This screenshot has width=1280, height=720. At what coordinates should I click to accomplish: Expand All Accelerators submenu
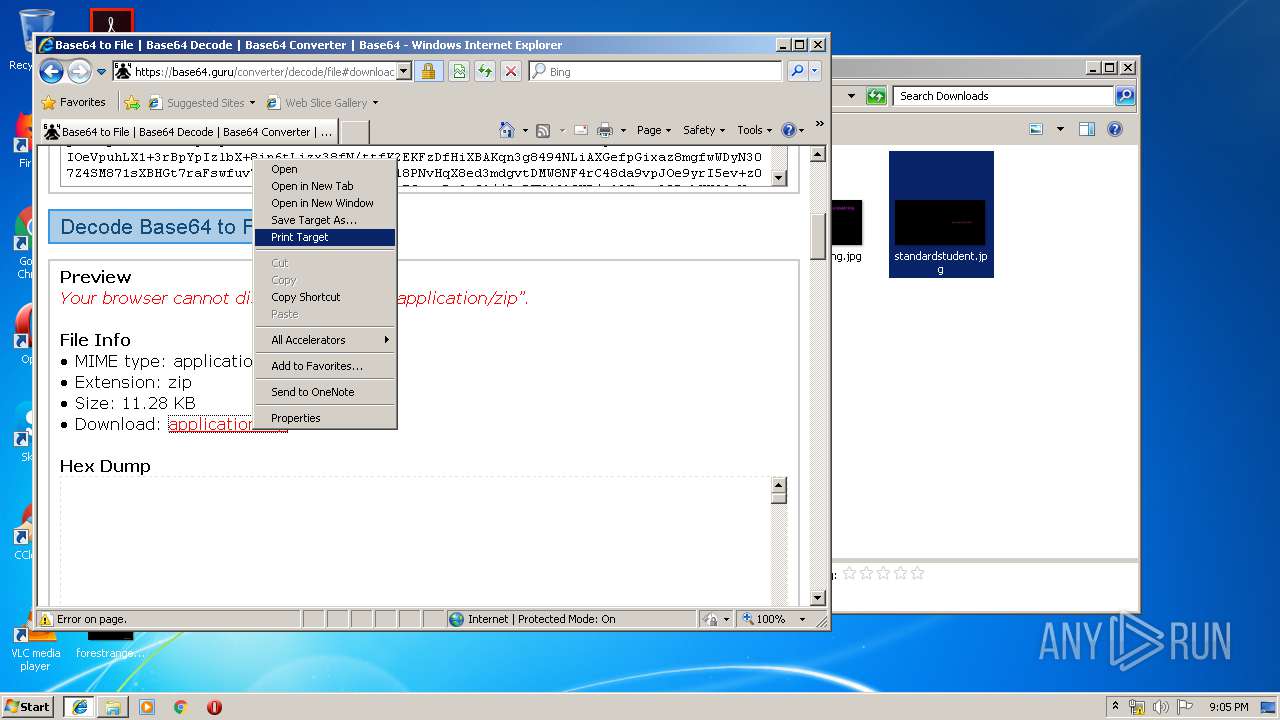[x=325, y=340]
